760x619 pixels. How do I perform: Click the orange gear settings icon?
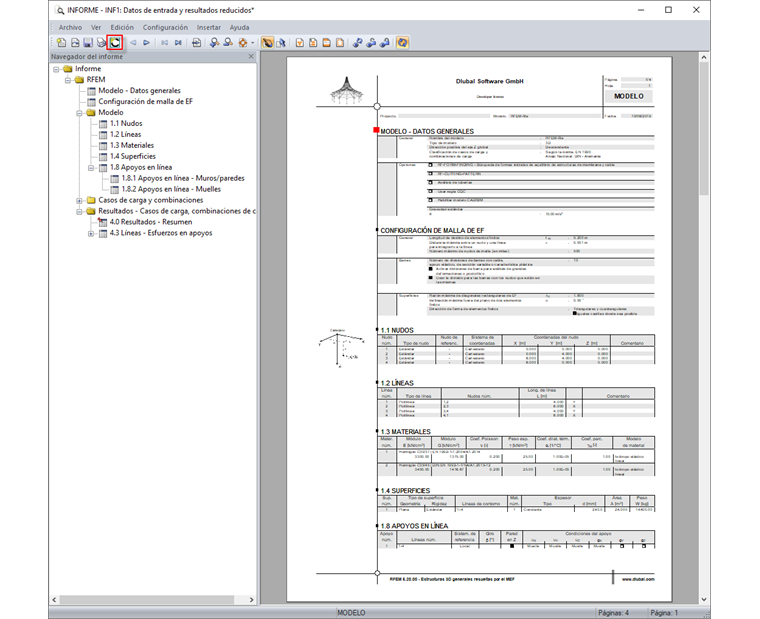pos(243,43)
